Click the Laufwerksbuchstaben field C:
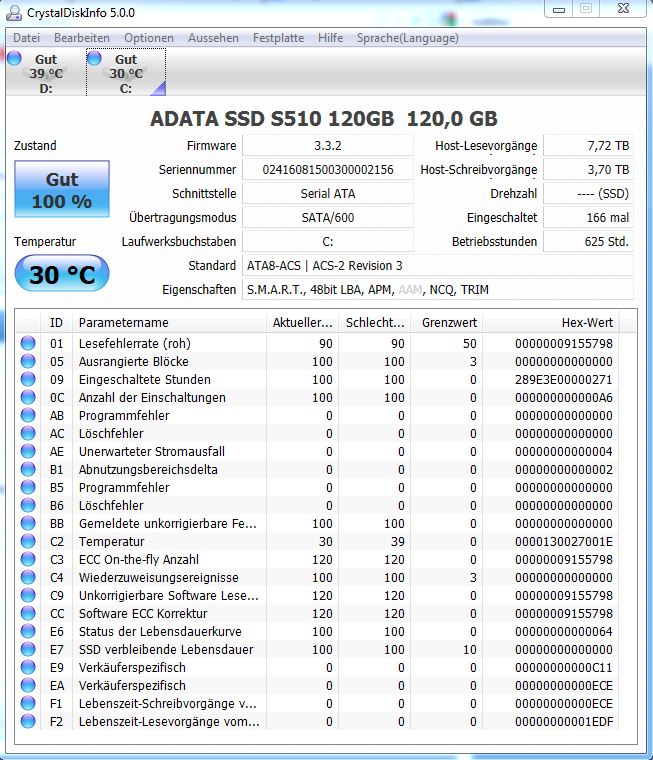The width and height of the screenshot is (653, 760). (x=328, y=241)
